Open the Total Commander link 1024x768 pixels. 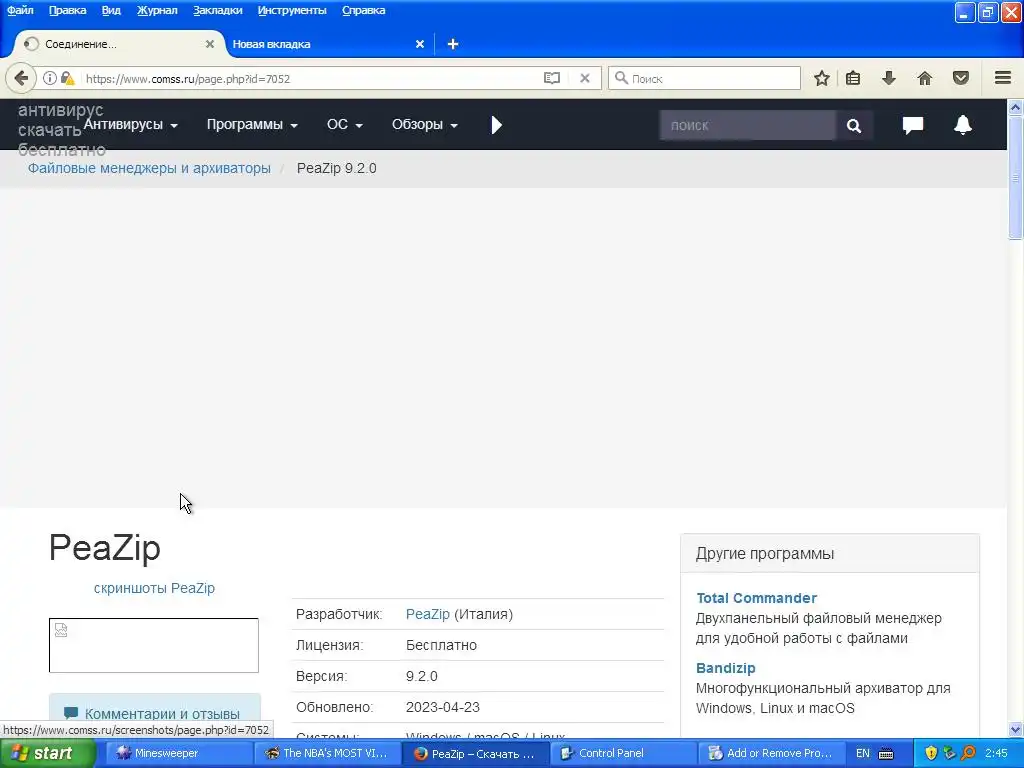click(x=756, y=598)
